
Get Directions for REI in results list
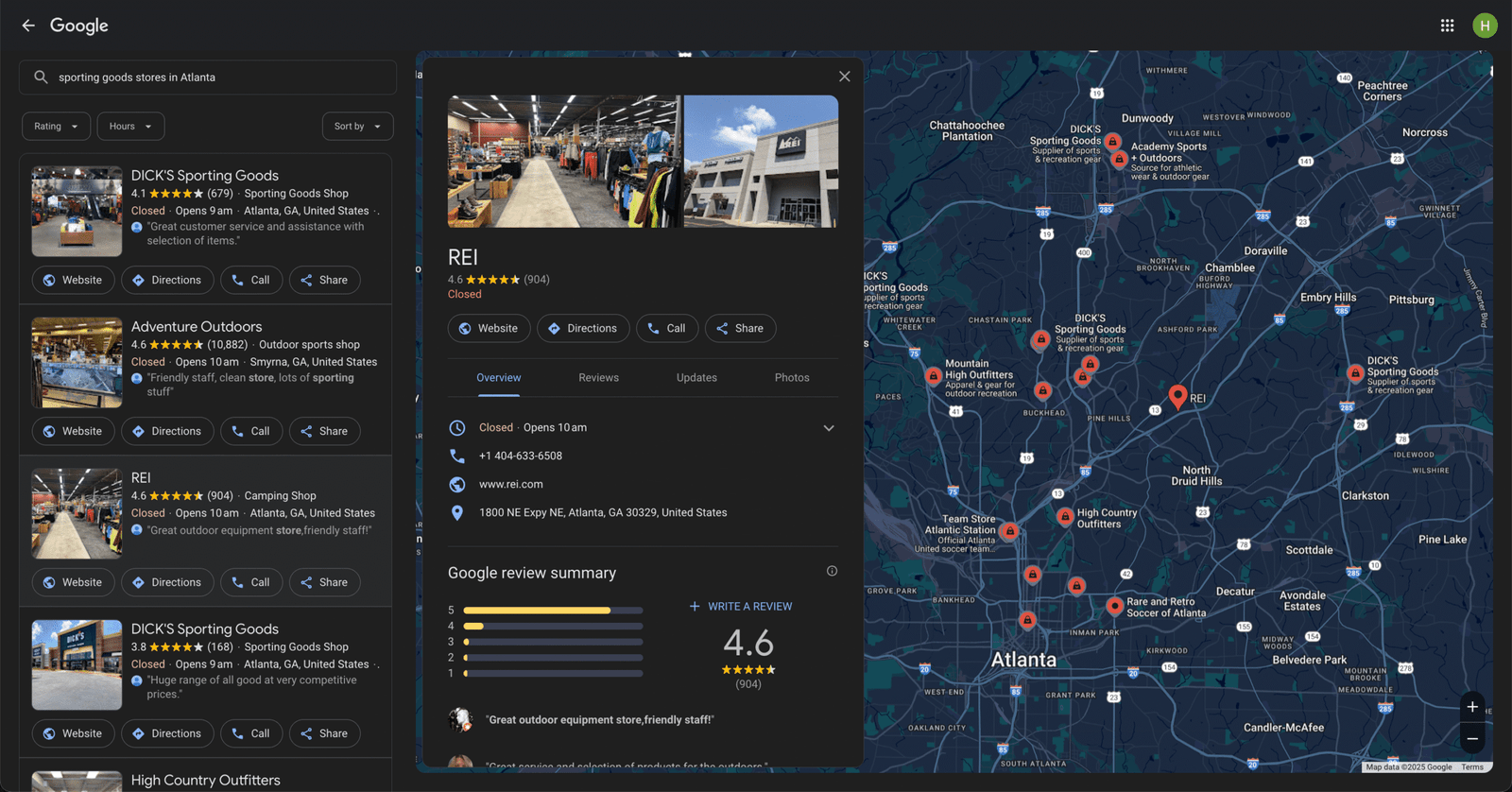coord(167,583)
